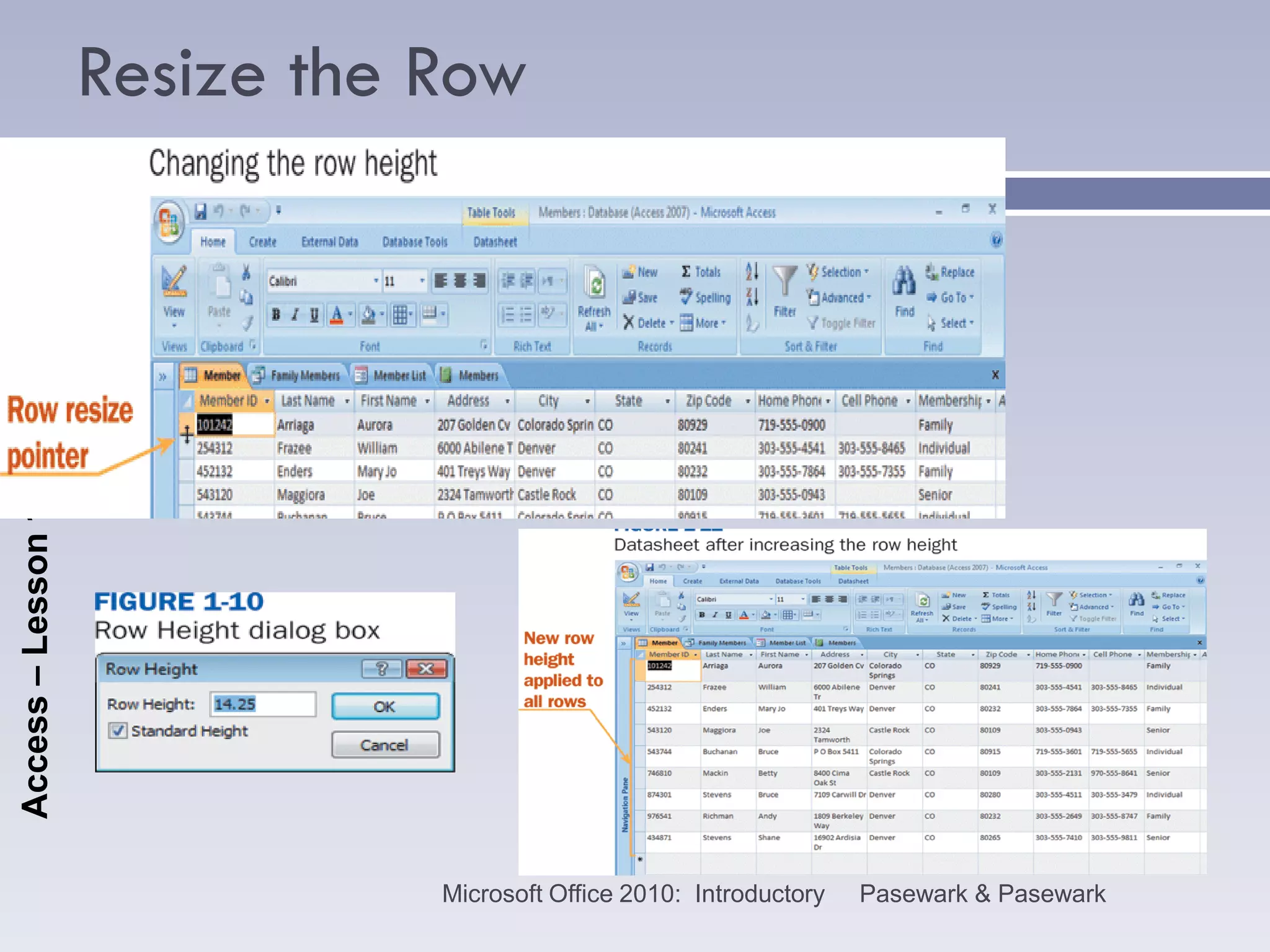Click Save record in the large ribbon's Records group
The width and height of the screenshot is (1270, 952).
click(x=640, y=297)
